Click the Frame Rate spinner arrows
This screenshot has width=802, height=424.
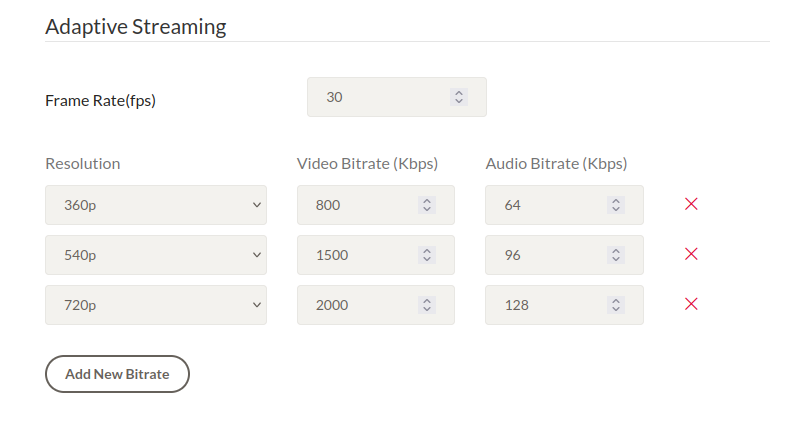(459, 97)
